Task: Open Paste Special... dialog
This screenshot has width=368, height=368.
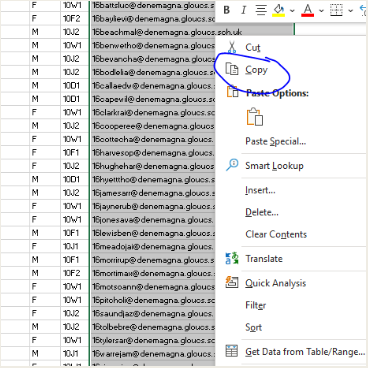Action: 276,142
